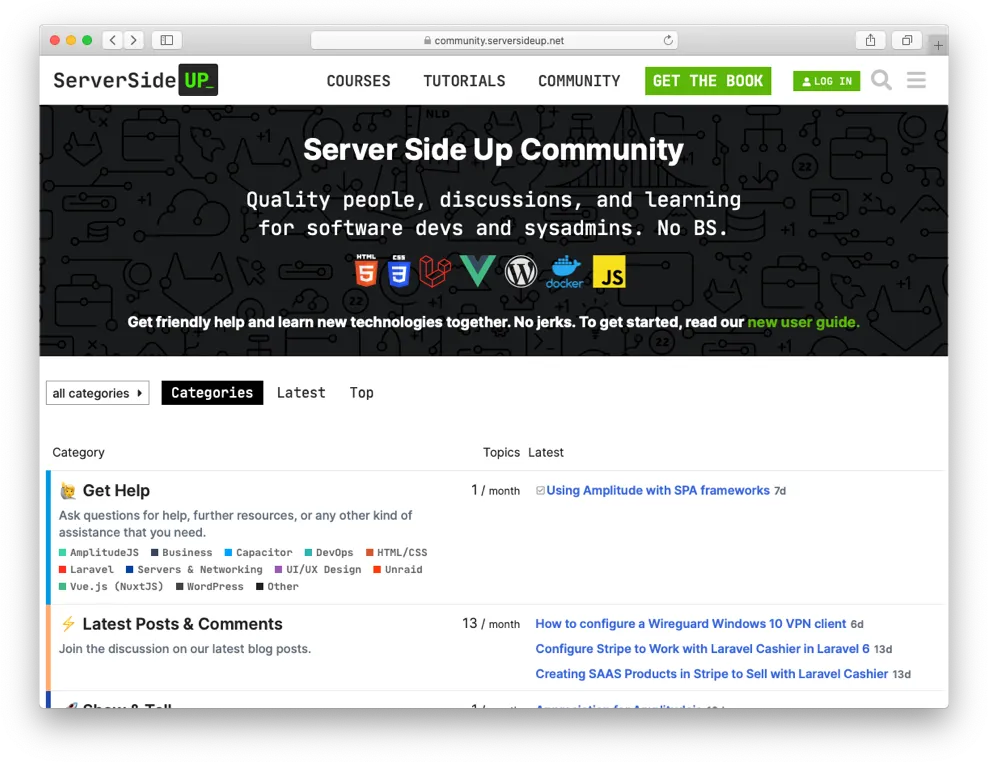Open site search with the magnifier icon
The height and width of the screenshot is (762, 988).
pyautogui.click(x=881, y=80)
